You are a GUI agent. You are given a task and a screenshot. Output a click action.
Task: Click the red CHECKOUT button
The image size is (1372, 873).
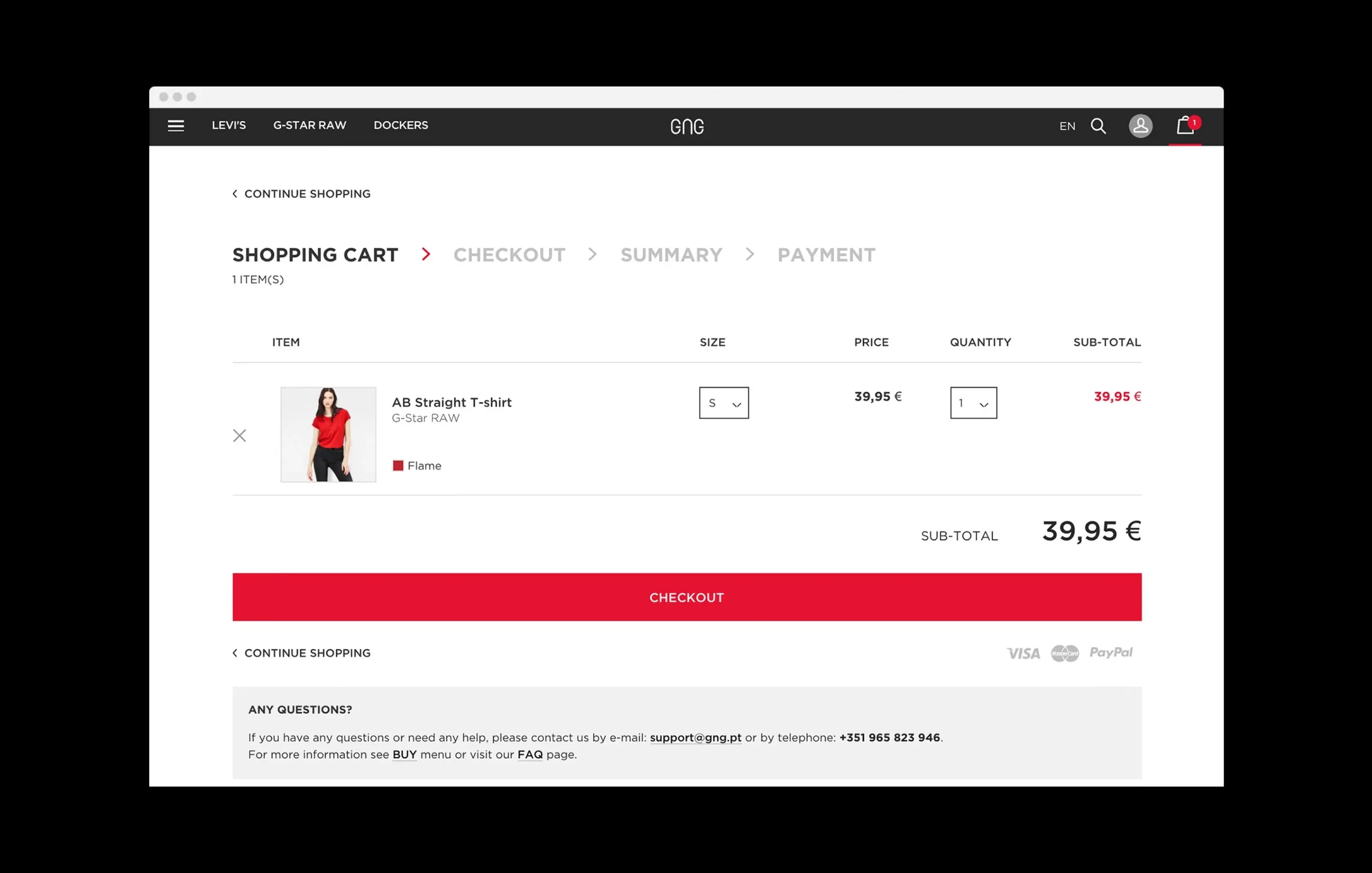click(x=687, y=596)
